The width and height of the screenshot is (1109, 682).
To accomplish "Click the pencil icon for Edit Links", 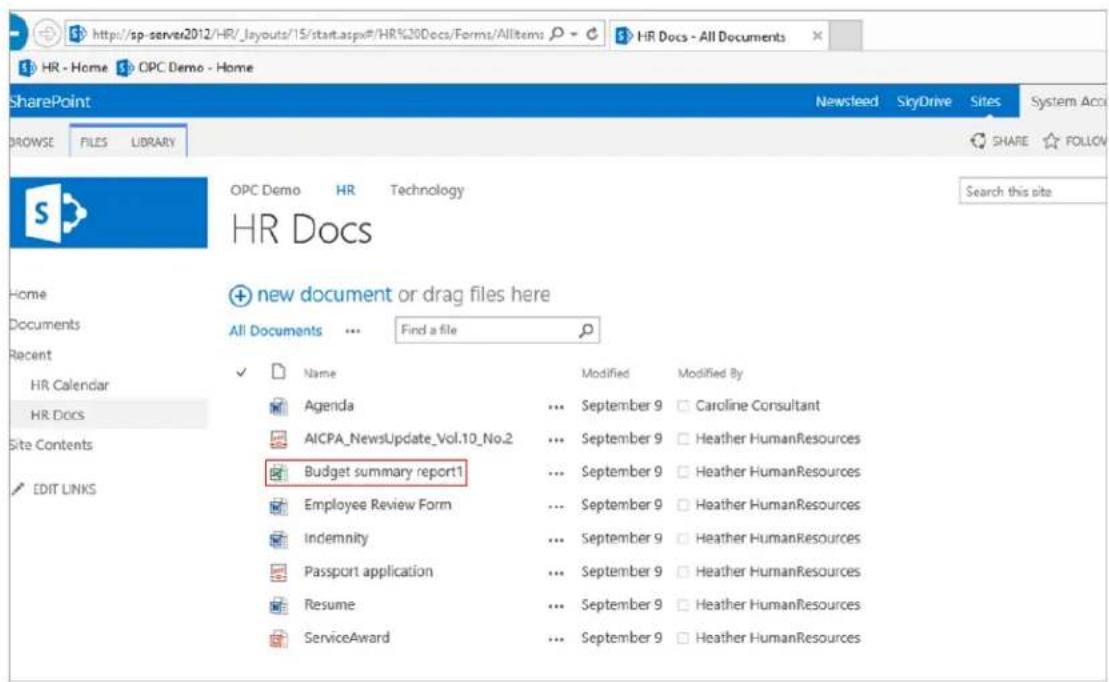I will coord(18,489).
